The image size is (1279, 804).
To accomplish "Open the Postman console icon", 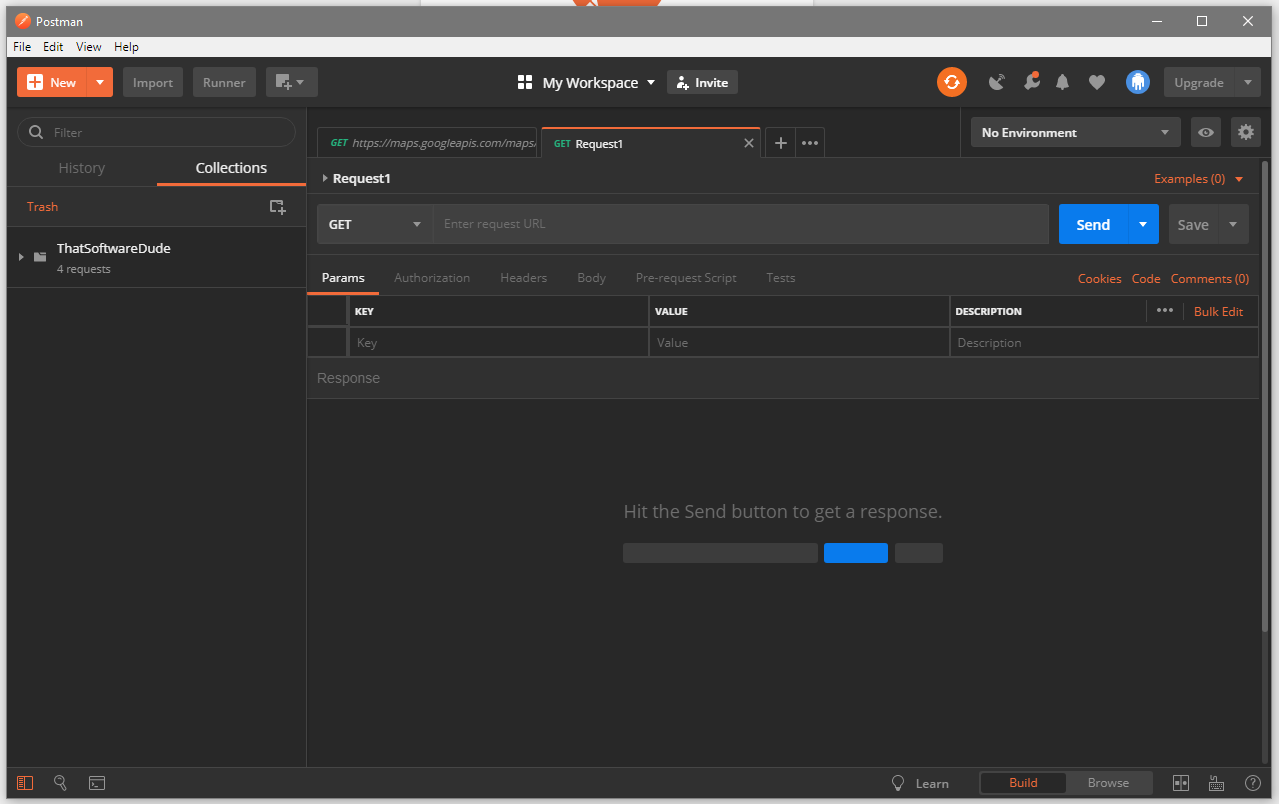I will pyautogui.click(x=97, y=783).
